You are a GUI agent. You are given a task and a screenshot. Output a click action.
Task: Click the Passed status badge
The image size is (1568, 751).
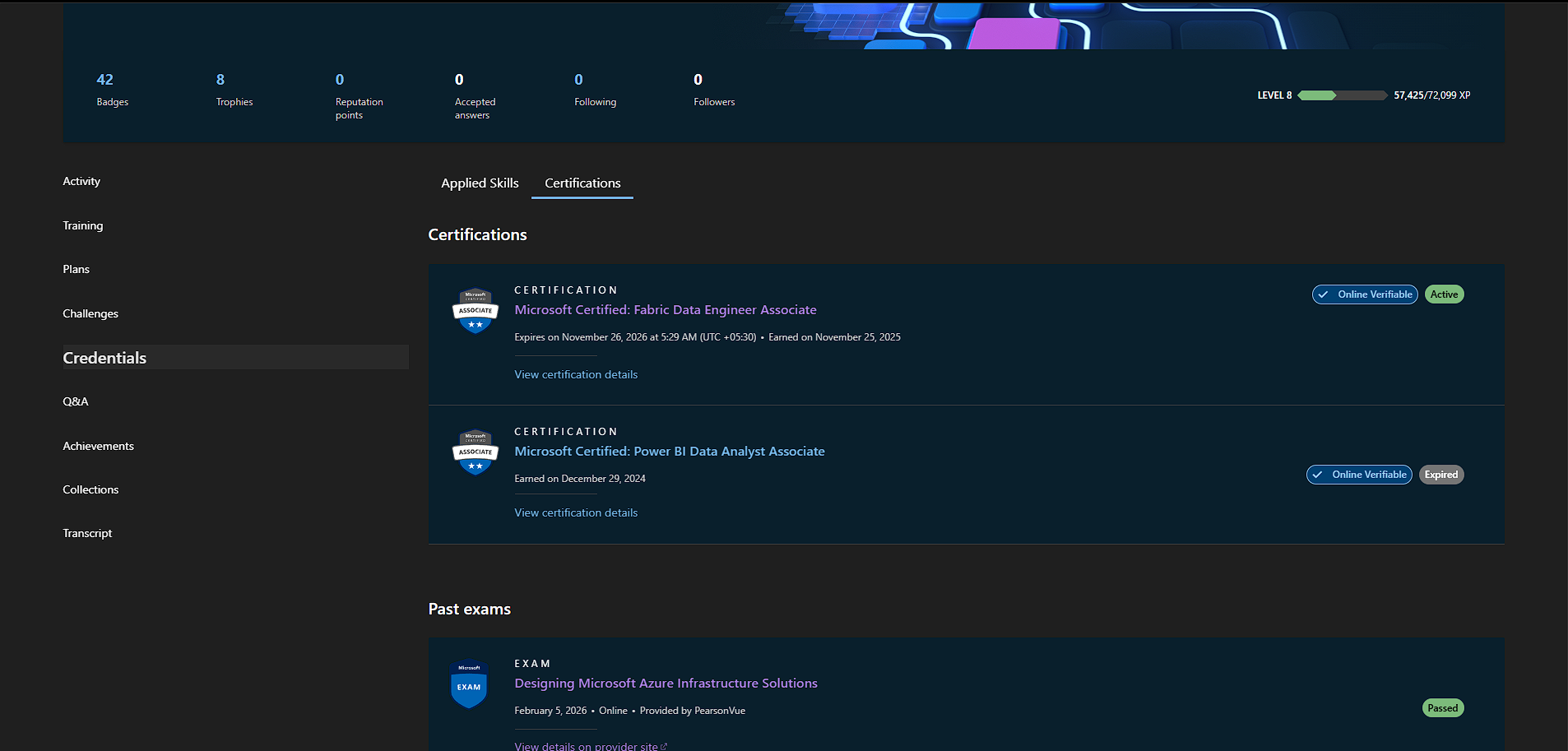click(1443, 708)
